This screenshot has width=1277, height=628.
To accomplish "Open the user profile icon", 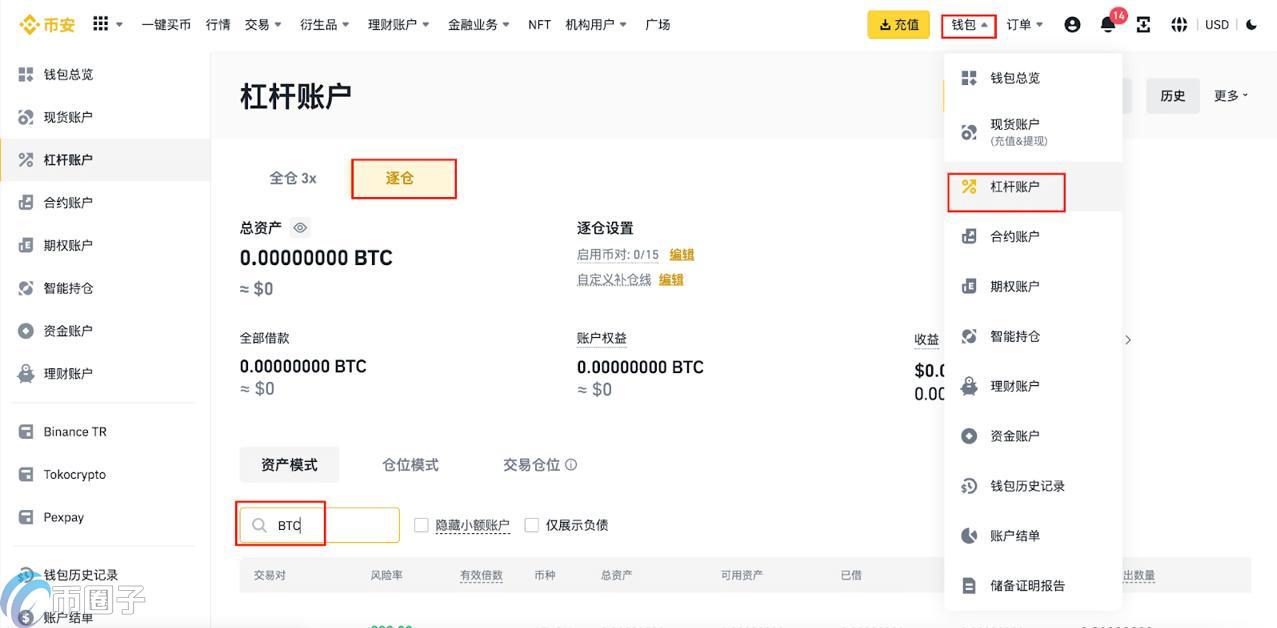I will (x=1072, y=24).
